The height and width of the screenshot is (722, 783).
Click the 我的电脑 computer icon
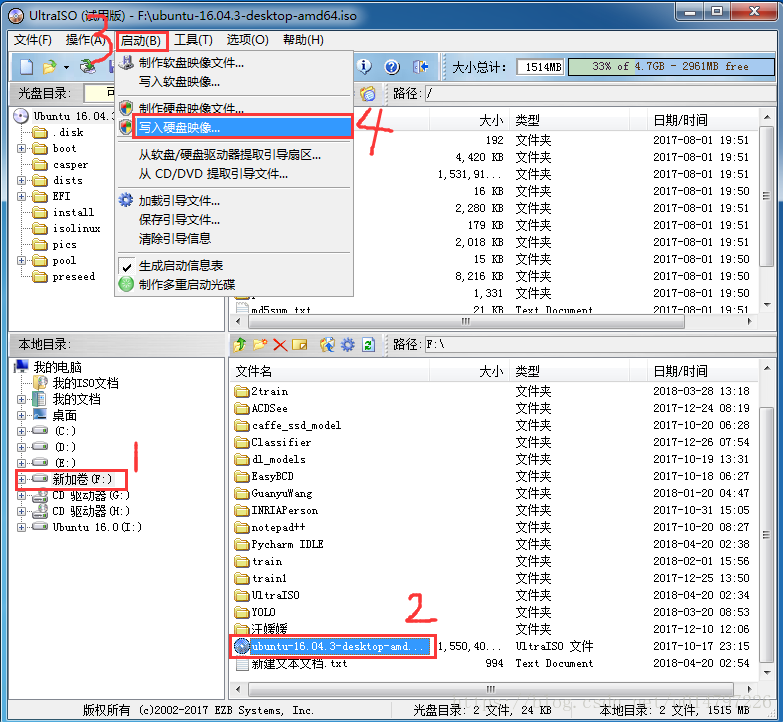[21, 366]
